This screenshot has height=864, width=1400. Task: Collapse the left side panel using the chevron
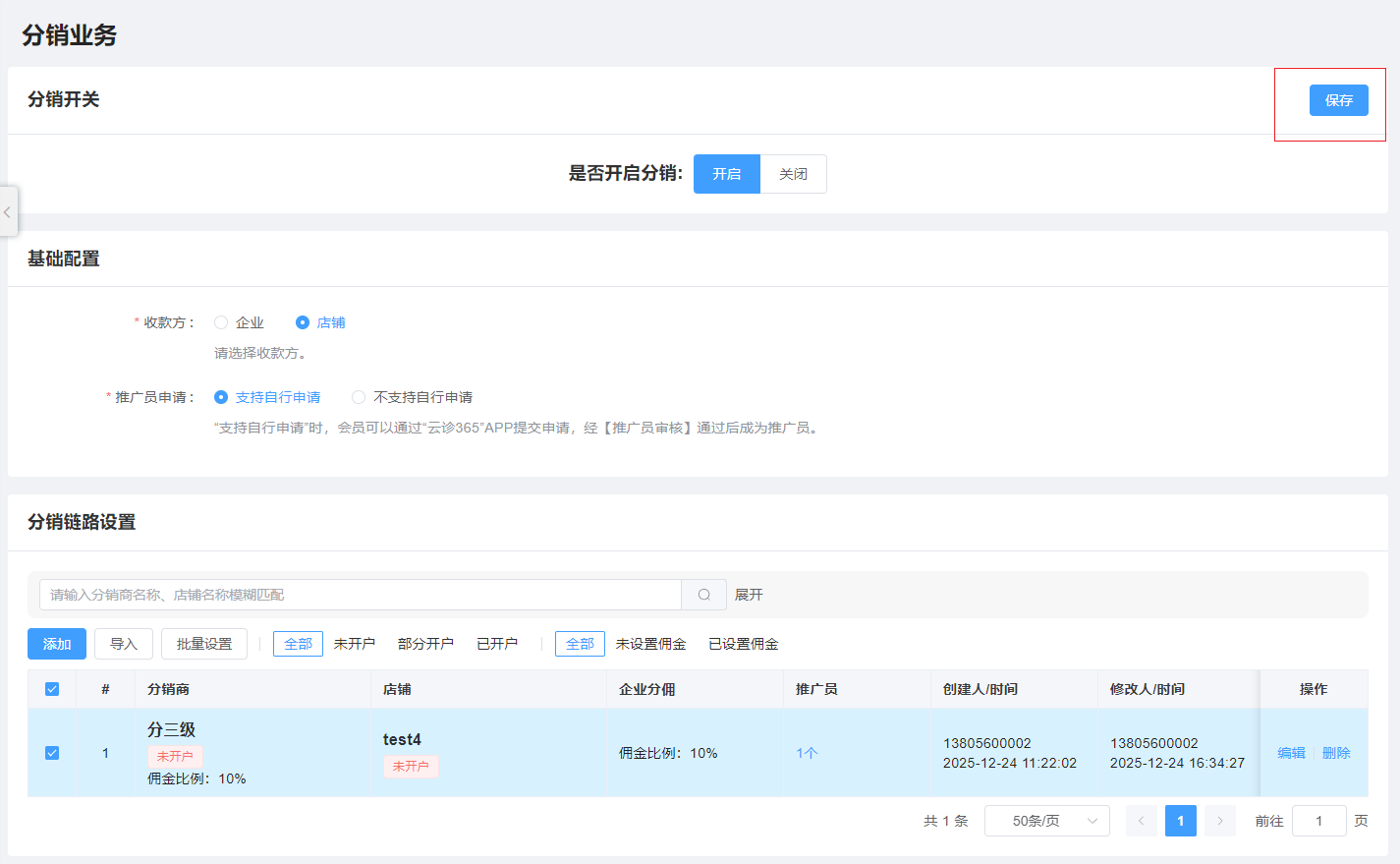coord(8,211)
